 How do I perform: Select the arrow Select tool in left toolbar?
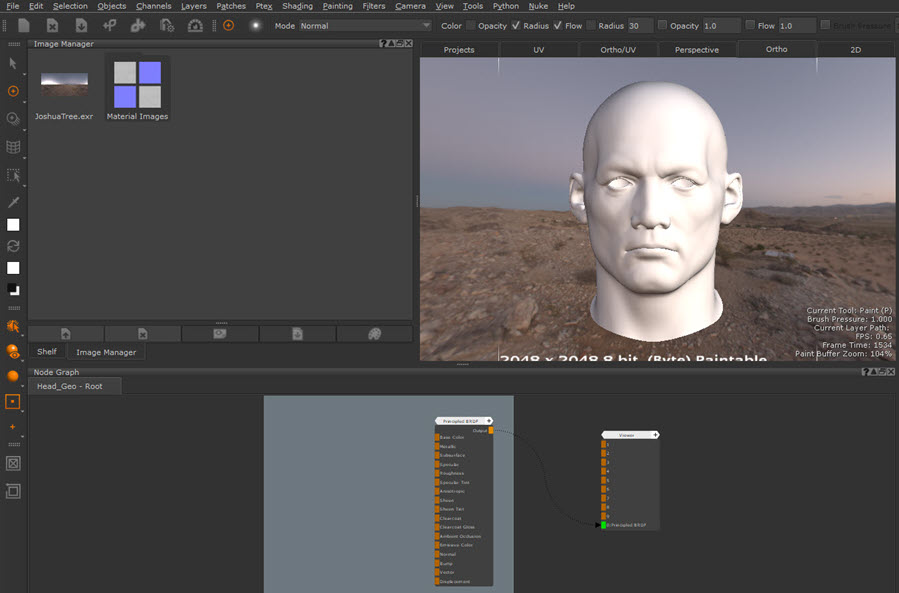13,63
